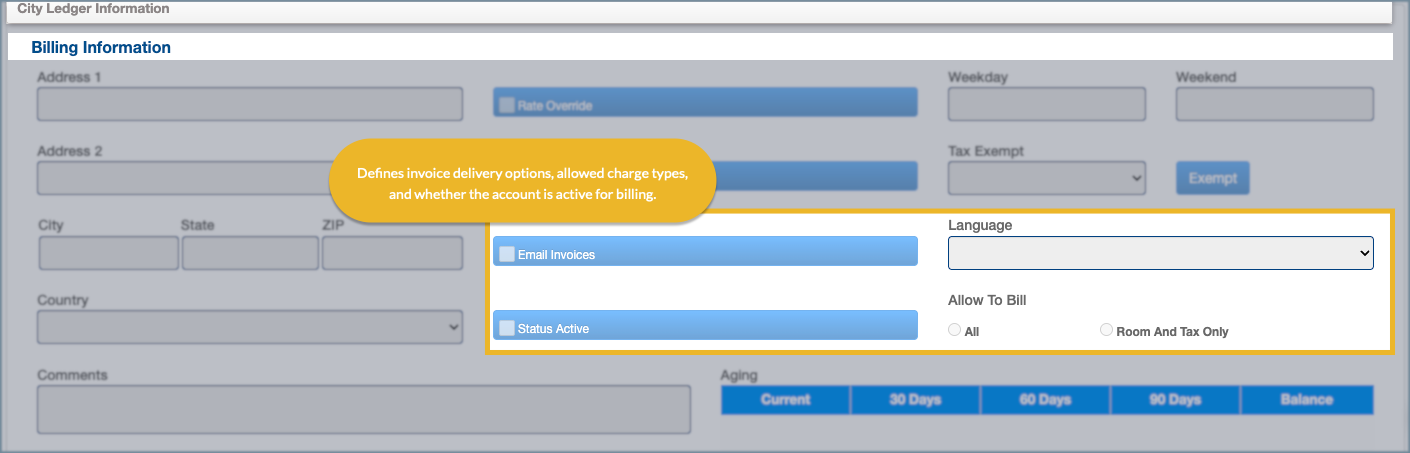The width and height of the screenshot is (1410, 453).
Task: Click the Balance aging column header
Action: 1306,400
